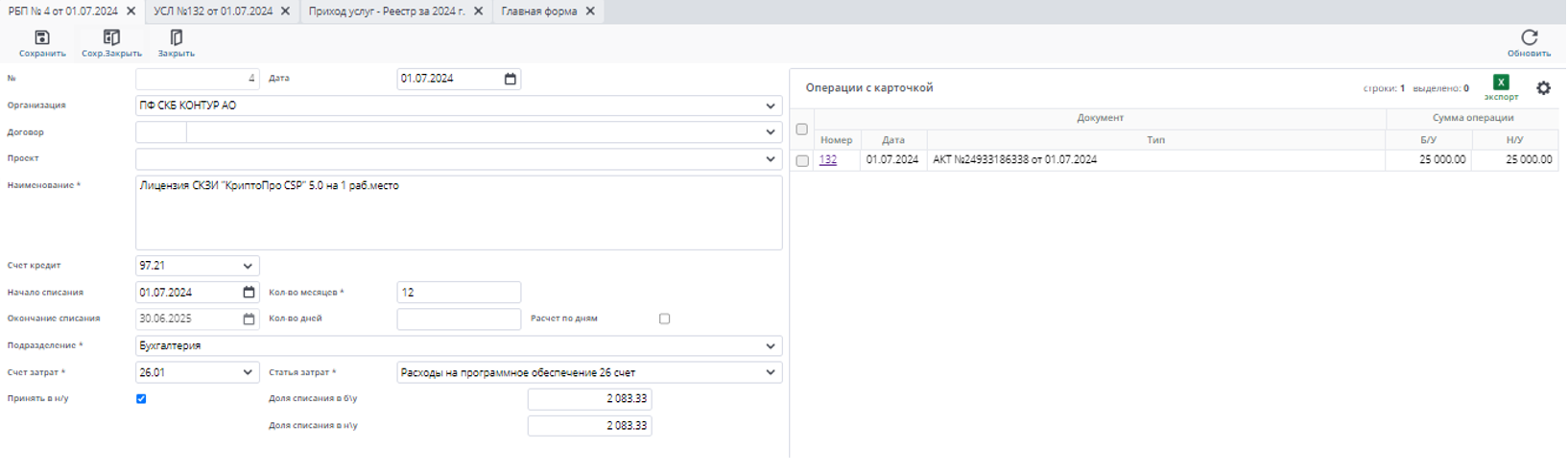Open the Статья затрат dropdown list
The width and height of the screenshot is (1568, 473).
(x=770, y=373)
